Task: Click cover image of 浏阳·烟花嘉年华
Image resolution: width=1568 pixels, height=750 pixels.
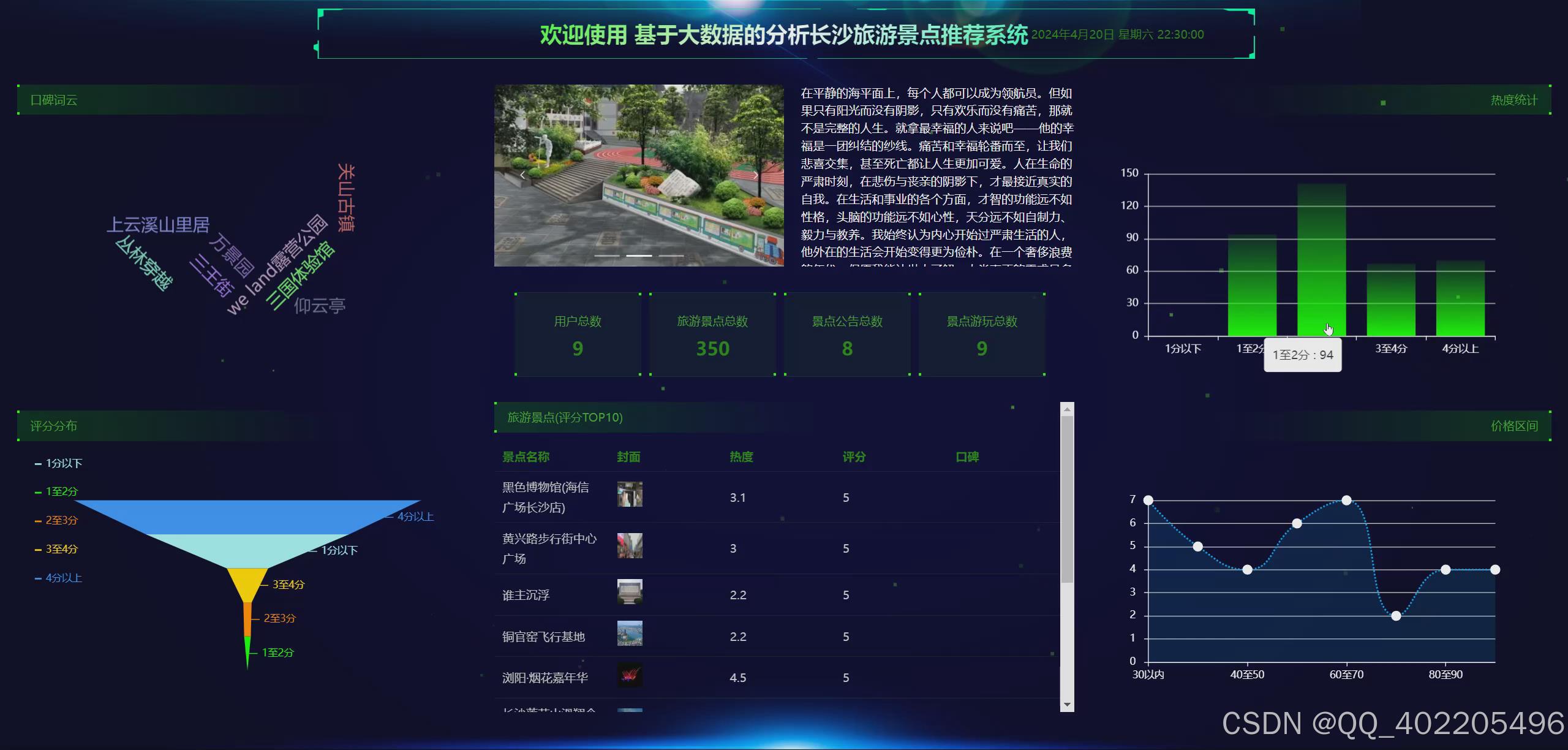Action: (630, 675)
